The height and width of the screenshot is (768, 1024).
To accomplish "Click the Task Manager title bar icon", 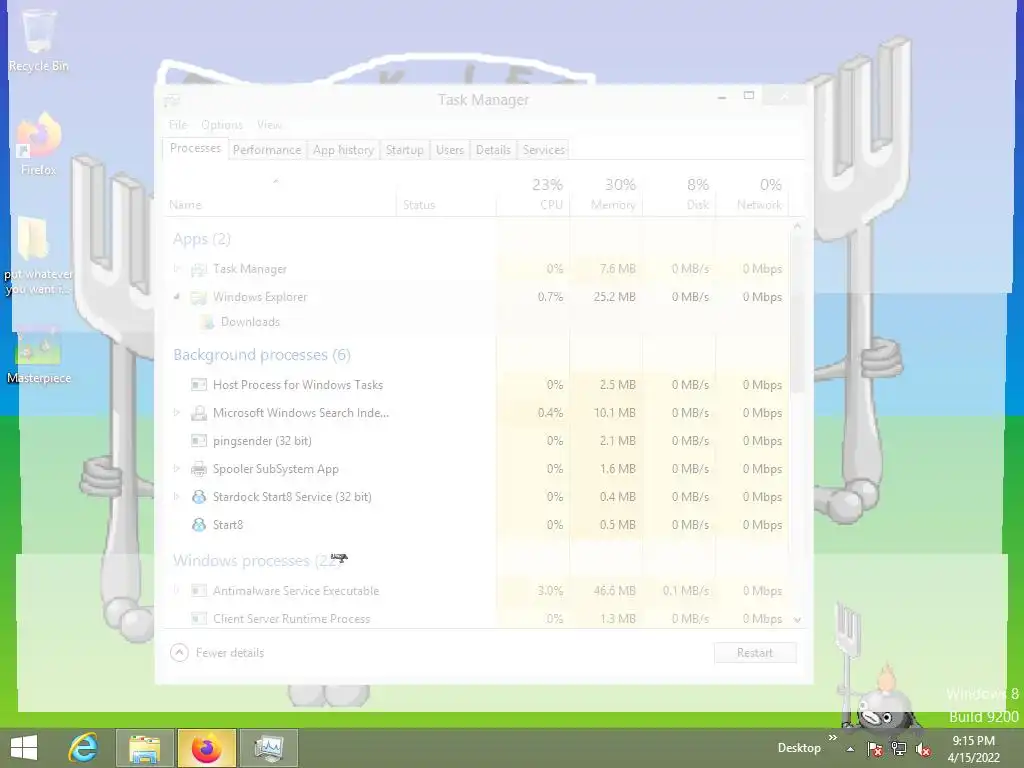I will pos(172,101).
